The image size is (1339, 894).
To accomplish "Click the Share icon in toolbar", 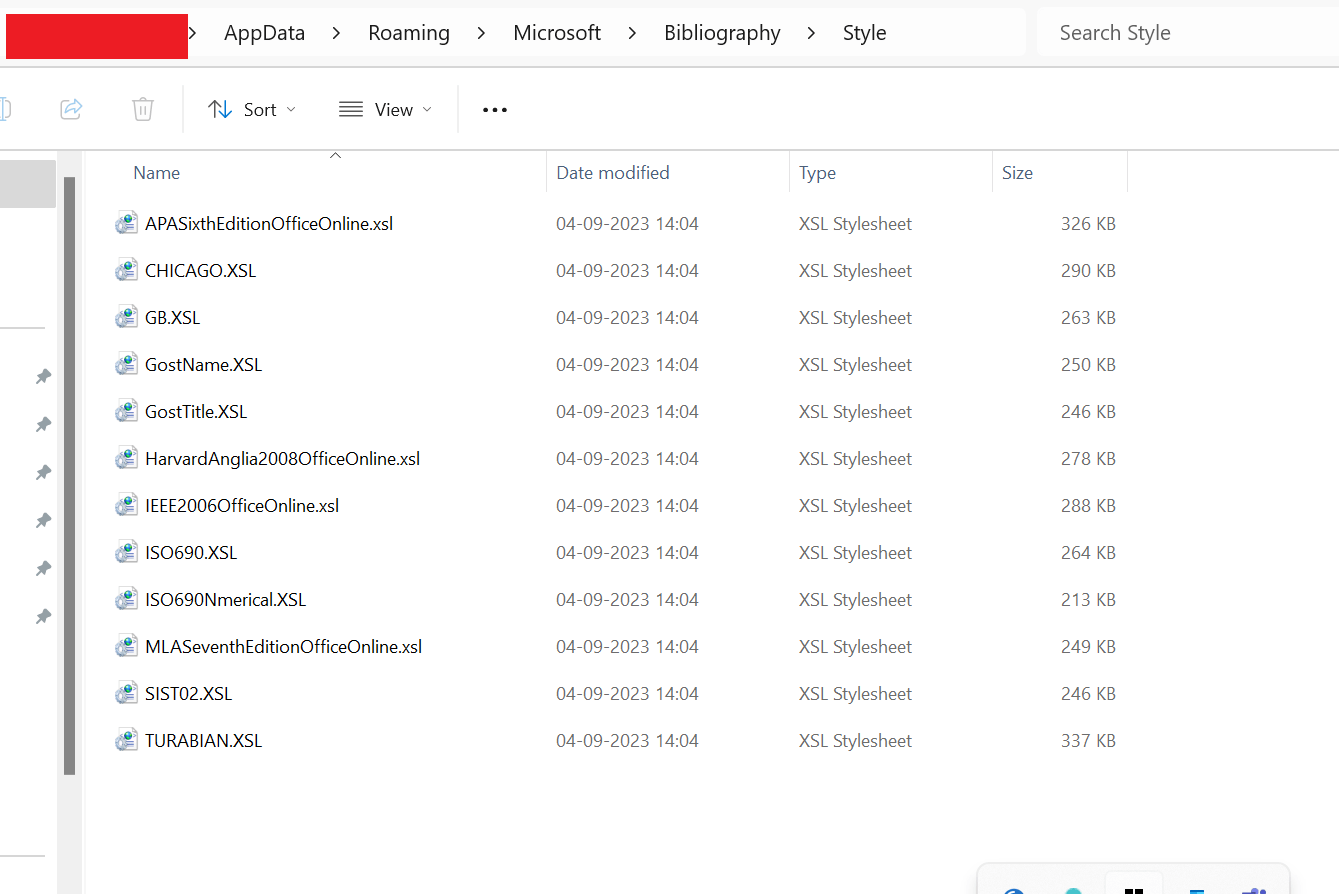I will pyautogui.click(x=71, y=109).
